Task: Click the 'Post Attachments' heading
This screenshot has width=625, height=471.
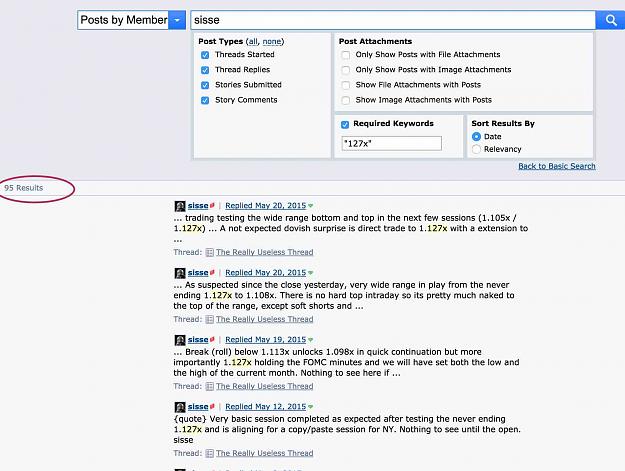Action: [375, 41]
